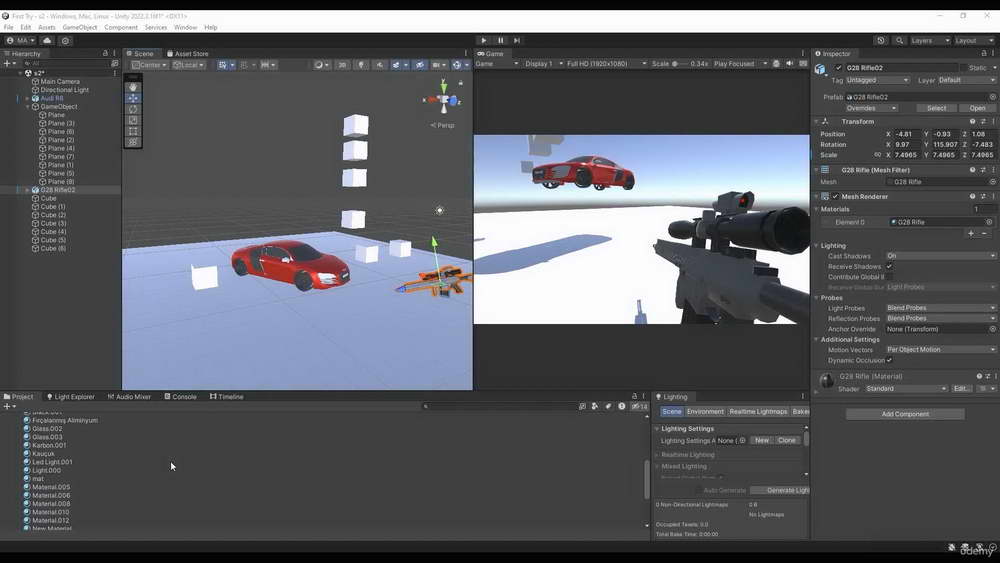Click the prefab Open button
The height and width of the screenshot is (563, 1000).
(x=977, y=108)
